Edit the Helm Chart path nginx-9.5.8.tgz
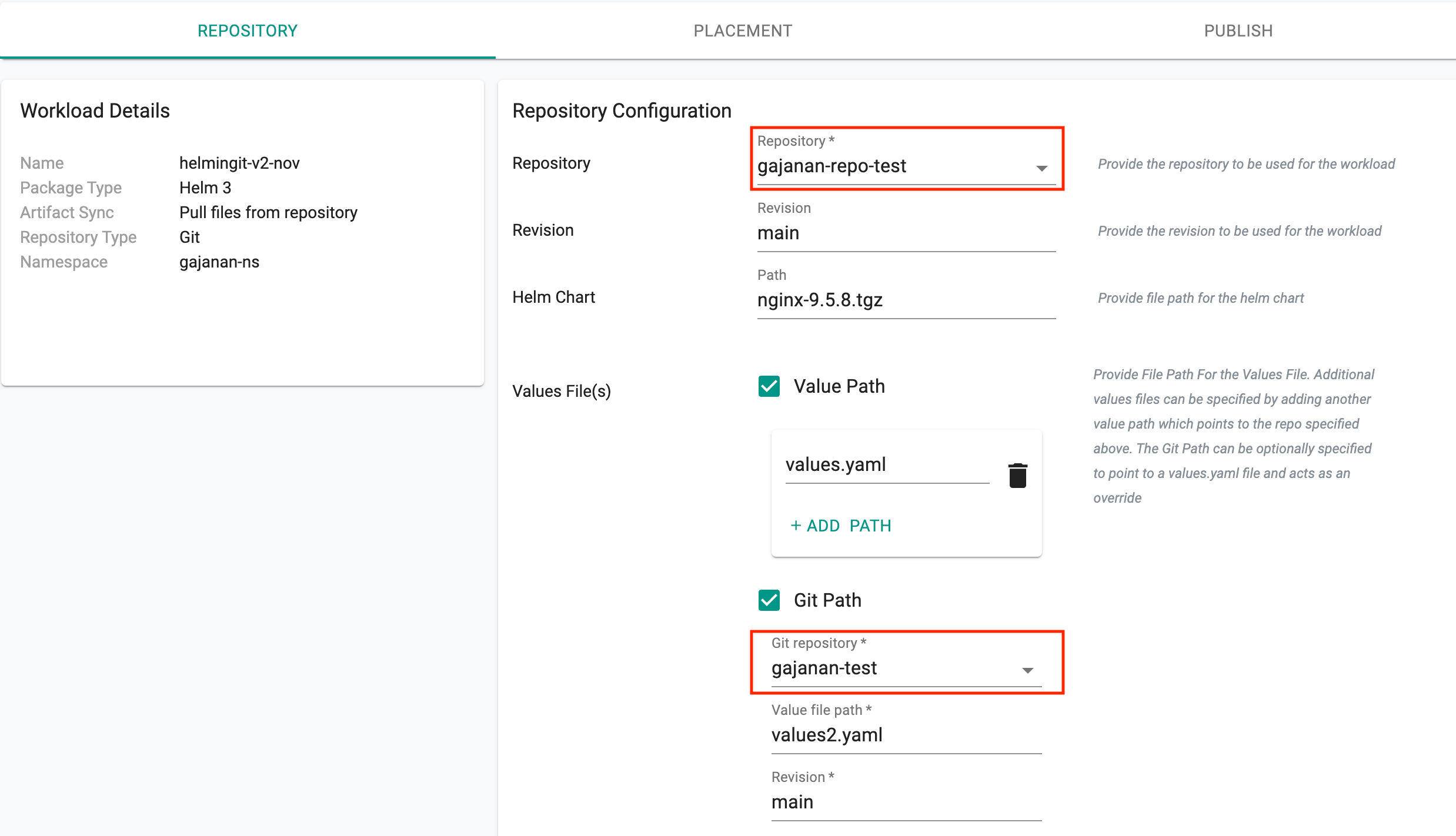The height and width of the screenshot is (836, 1456). [x=901, y=298]
